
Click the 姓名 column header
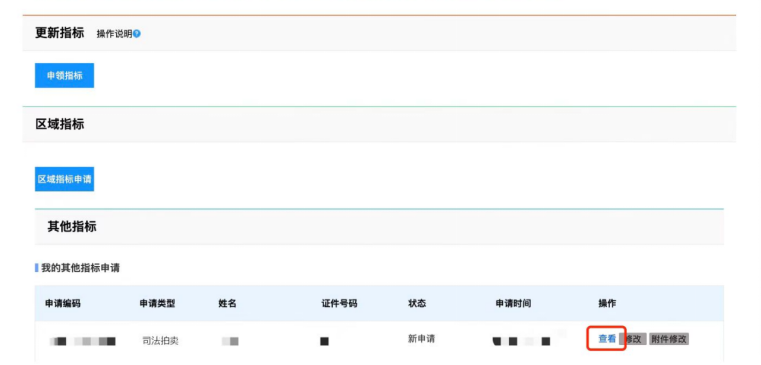point(227,304)
